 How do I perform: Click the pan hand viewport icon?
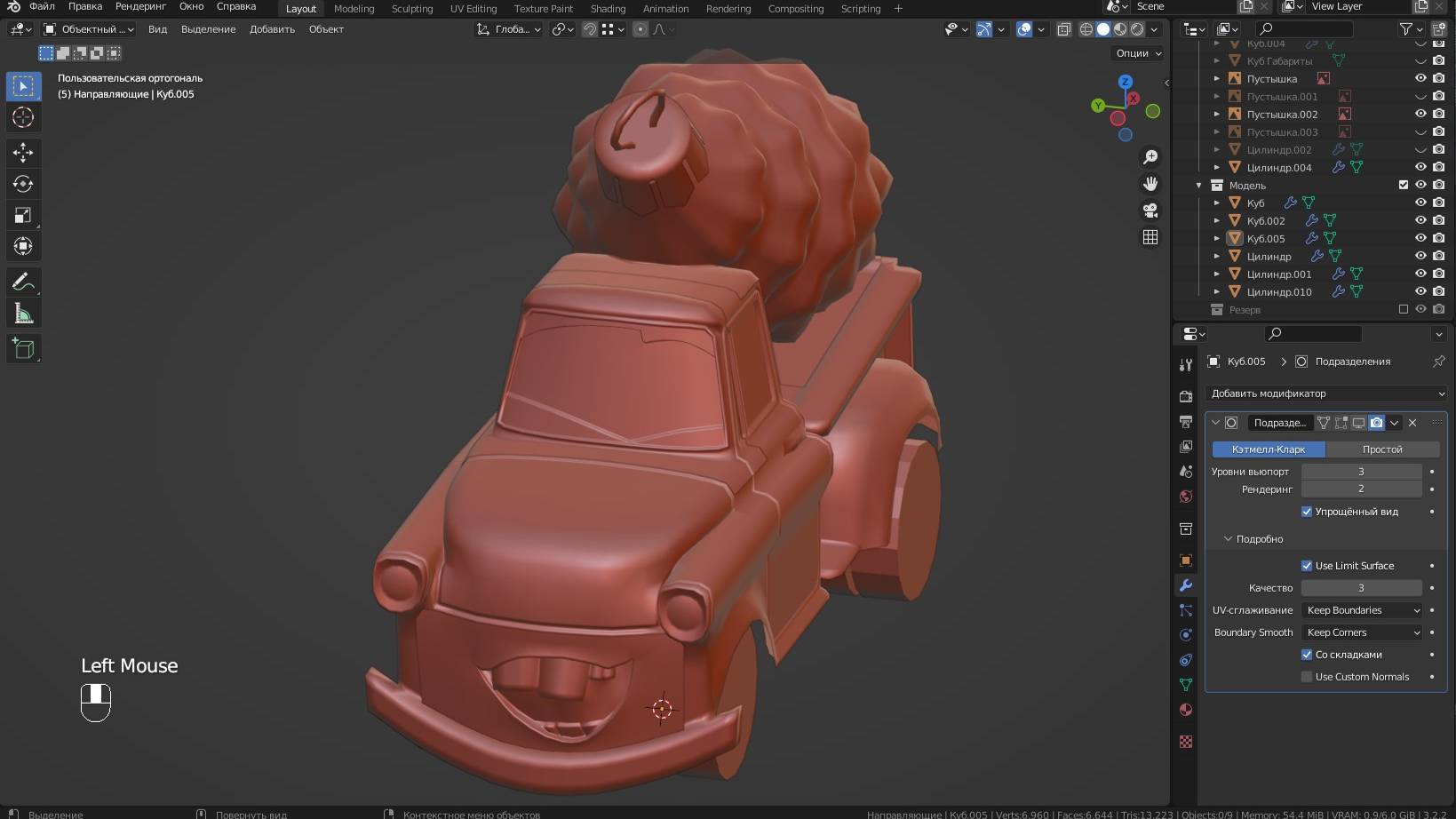1150,184
